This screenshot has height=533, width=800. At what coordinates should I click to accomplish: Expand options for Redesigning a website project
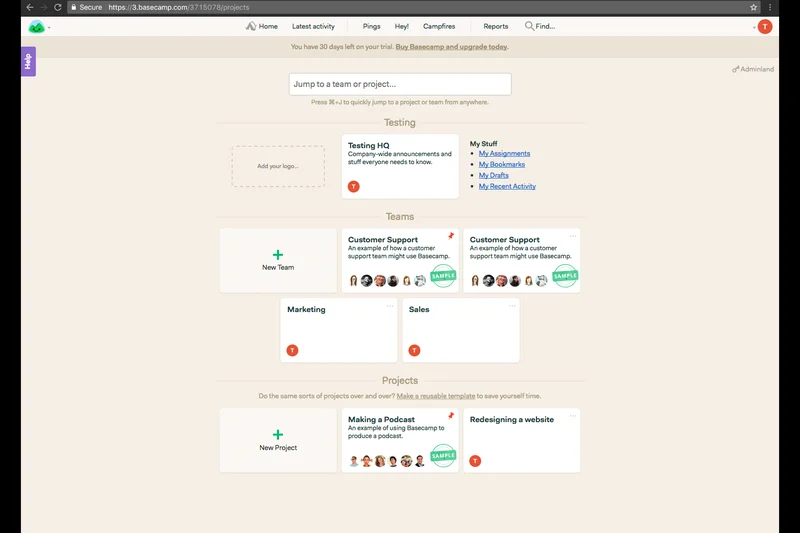[573, 415]
